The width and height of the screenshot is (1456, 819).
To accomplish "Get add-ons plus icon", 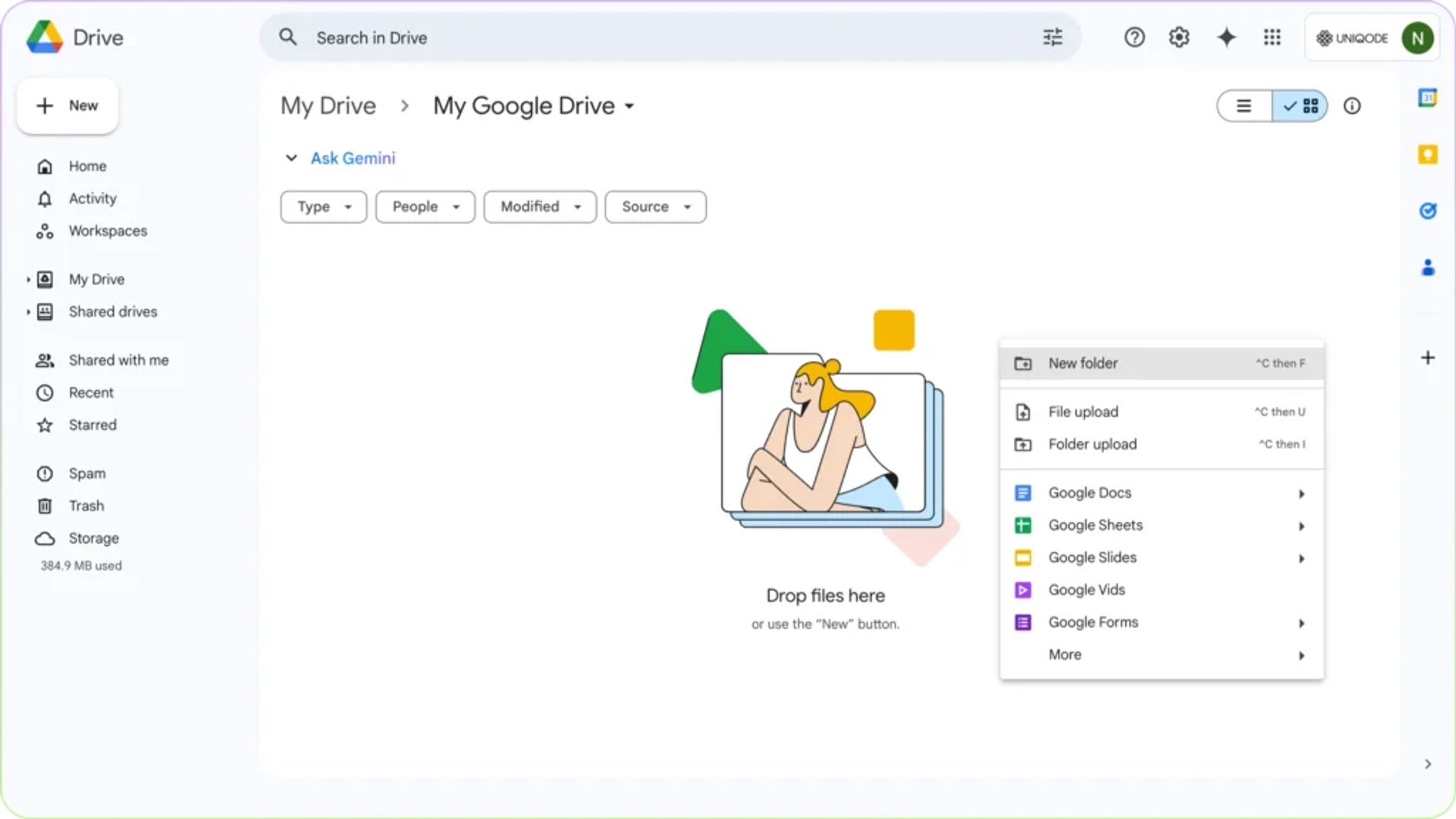I will pos(1427,357).
